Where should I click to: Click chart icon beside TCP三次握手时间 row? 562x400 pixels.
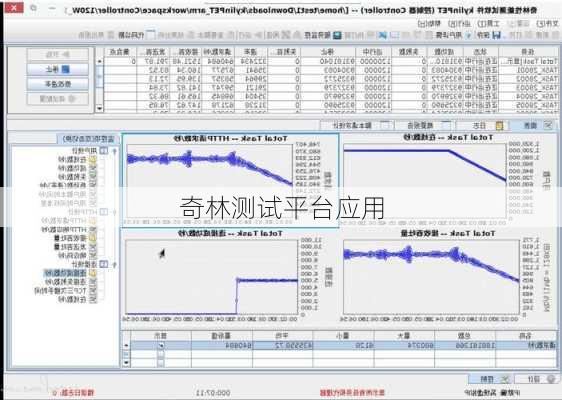(93, 290)
